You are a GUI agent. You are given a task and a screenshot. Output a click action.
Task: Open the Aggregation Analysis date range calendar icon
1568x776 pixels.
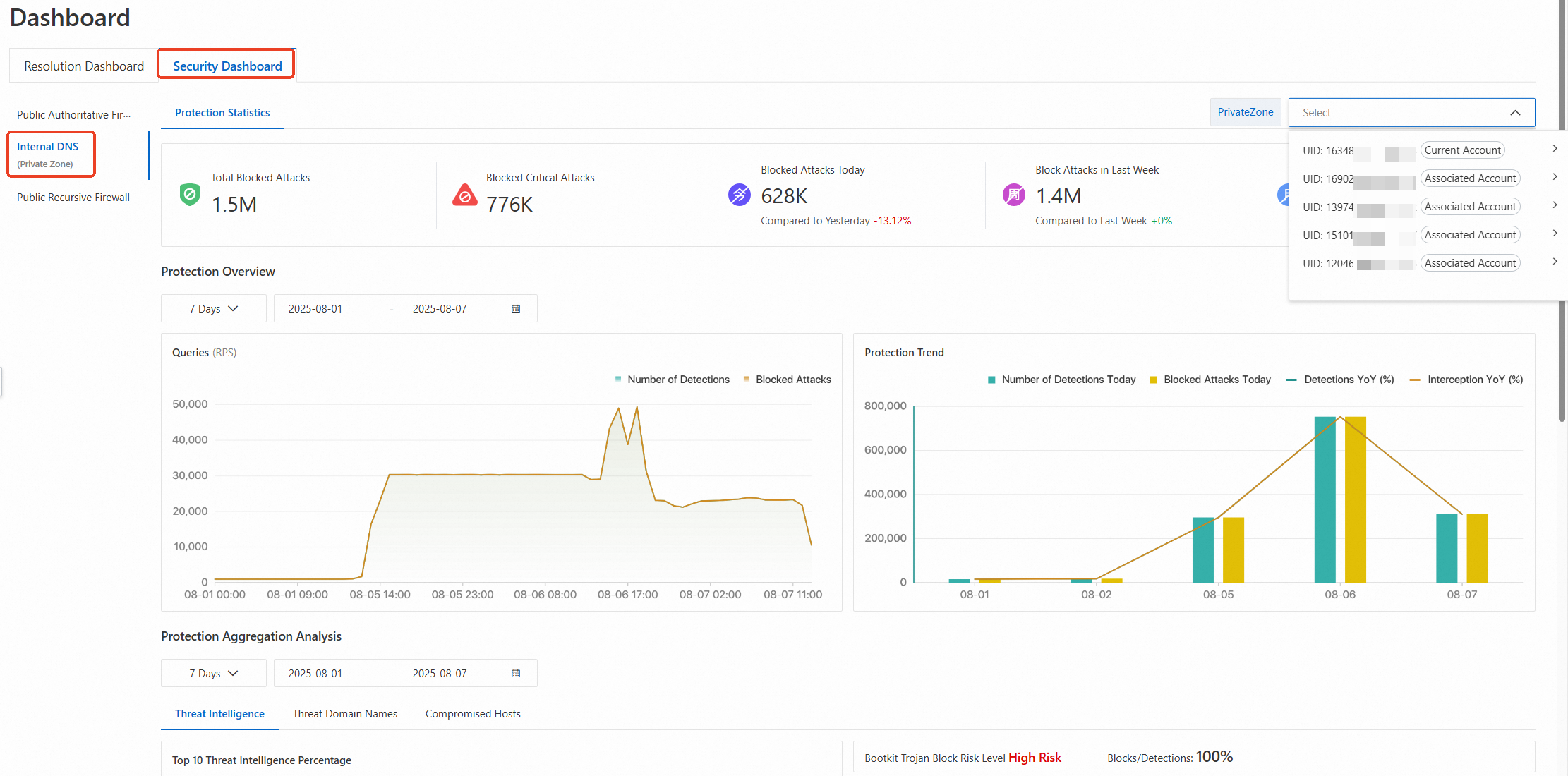pos(516,674)
